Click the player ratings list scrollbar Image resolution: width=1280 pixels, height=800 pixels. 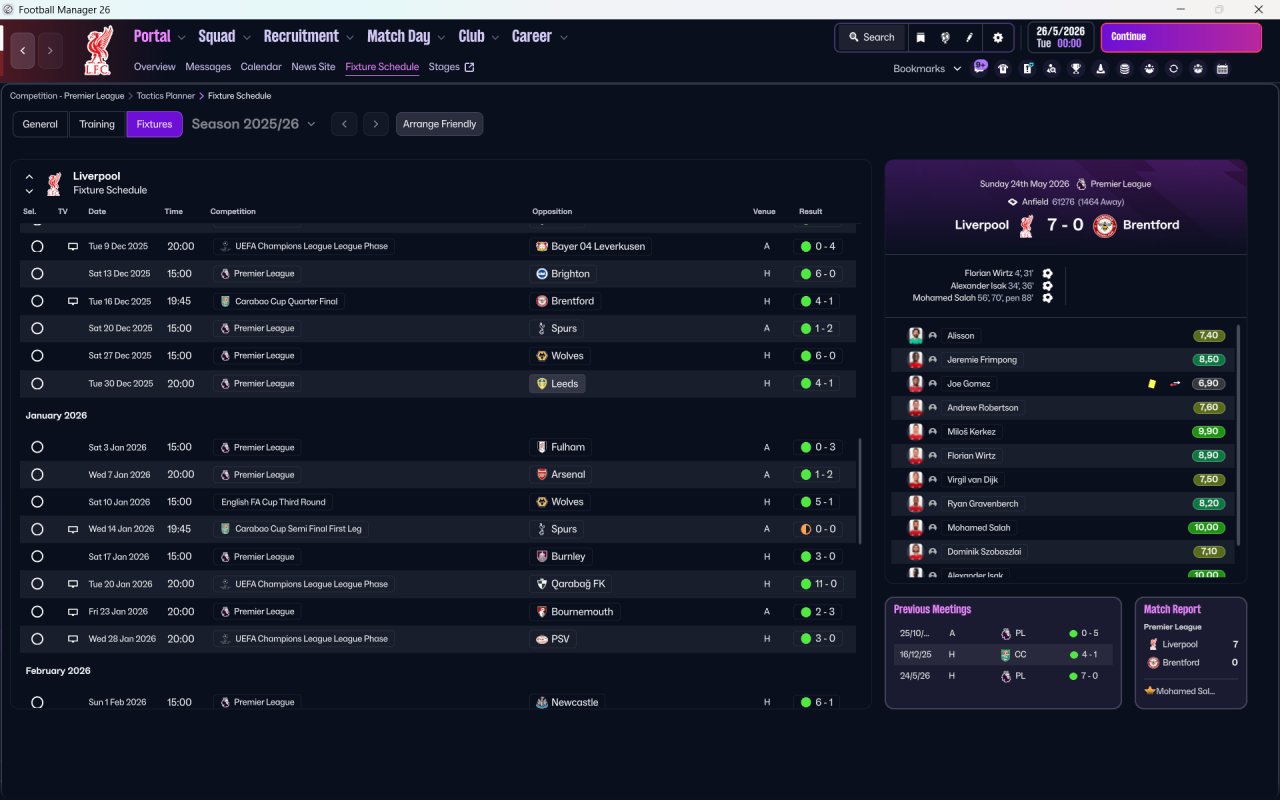click(1239, 435)
